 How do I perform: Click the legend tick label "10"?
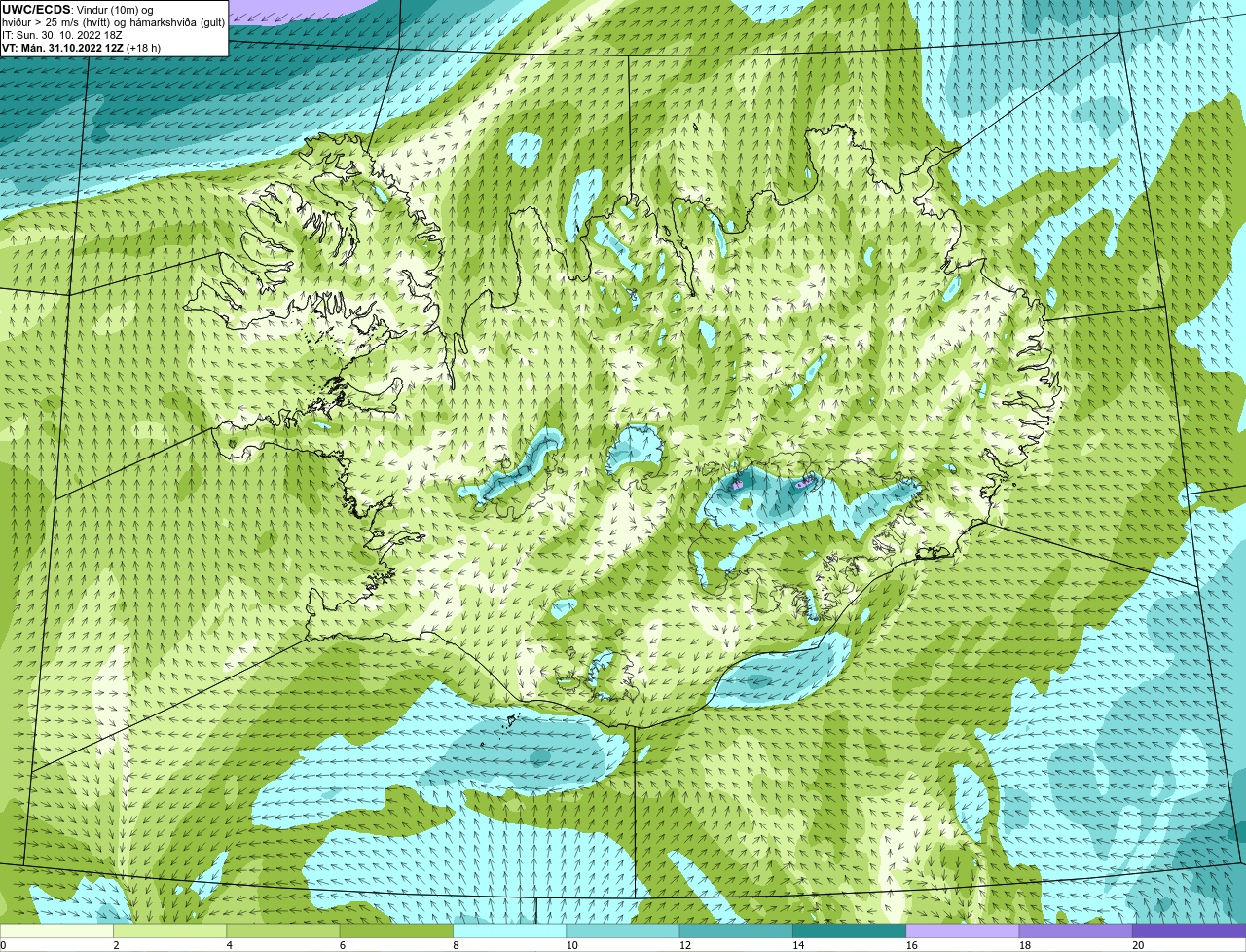571,945
